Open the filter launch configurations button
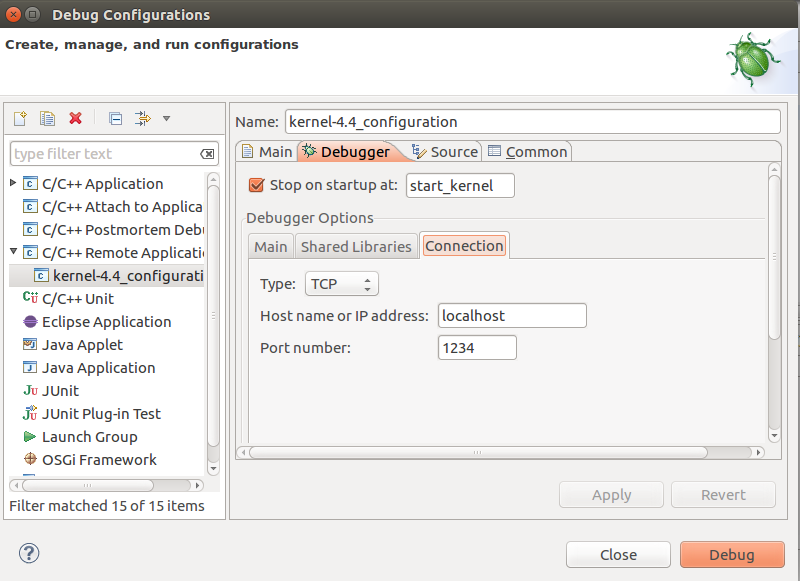 [x=143, y=118]
